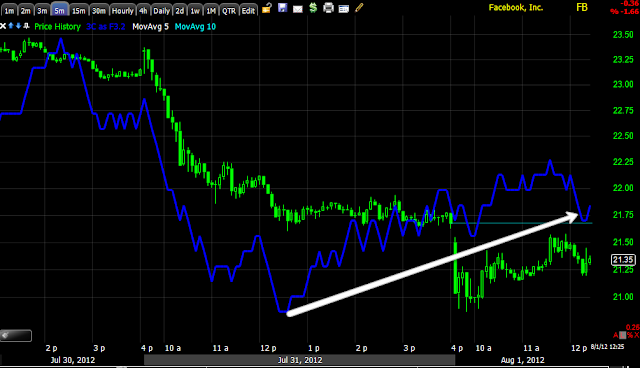640x368 pixels.
Task: Click the red 0.26 indicator value
Action: tap(633, 327)
